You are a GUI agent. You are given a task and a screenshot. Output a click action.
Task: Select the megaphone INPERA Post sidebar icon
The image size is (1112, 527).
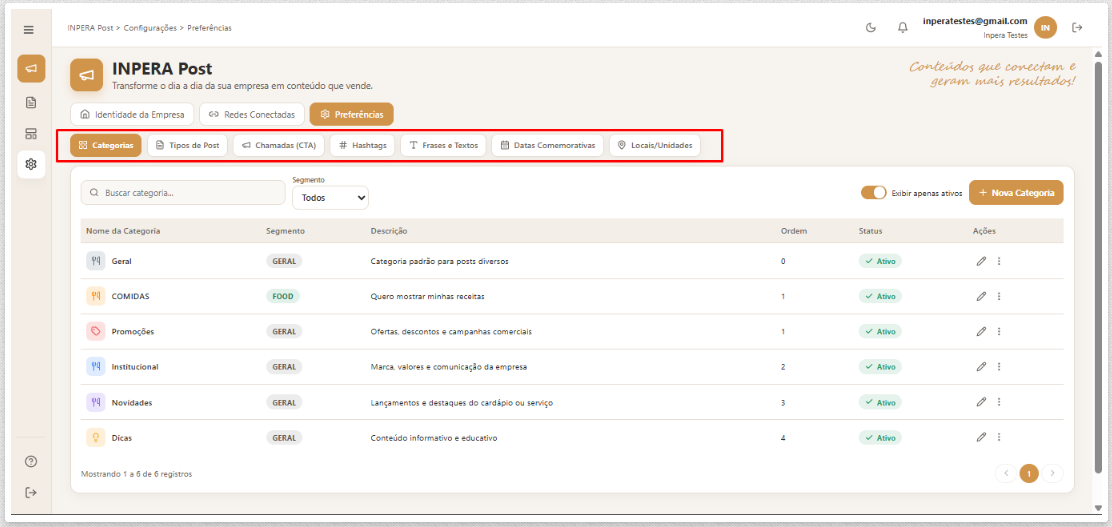click(31, 69)
